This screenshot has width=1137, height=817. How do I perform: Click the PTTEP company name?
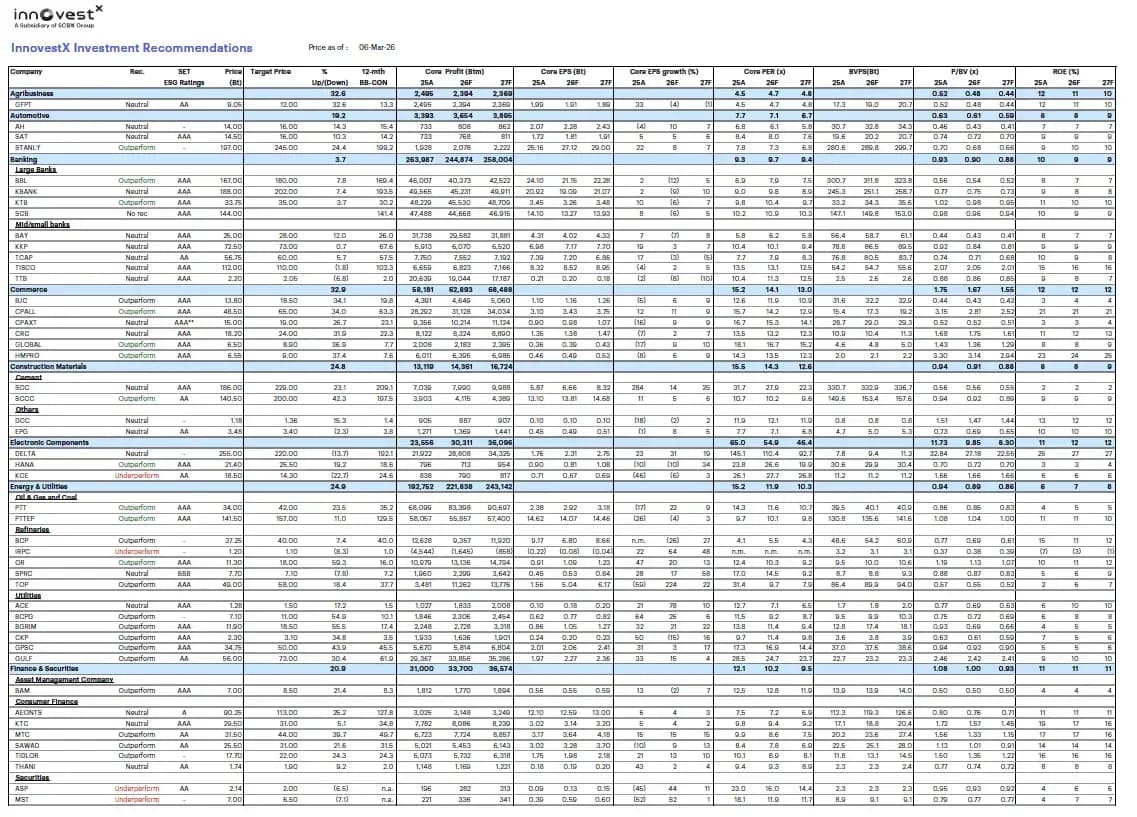click(25, 518)
